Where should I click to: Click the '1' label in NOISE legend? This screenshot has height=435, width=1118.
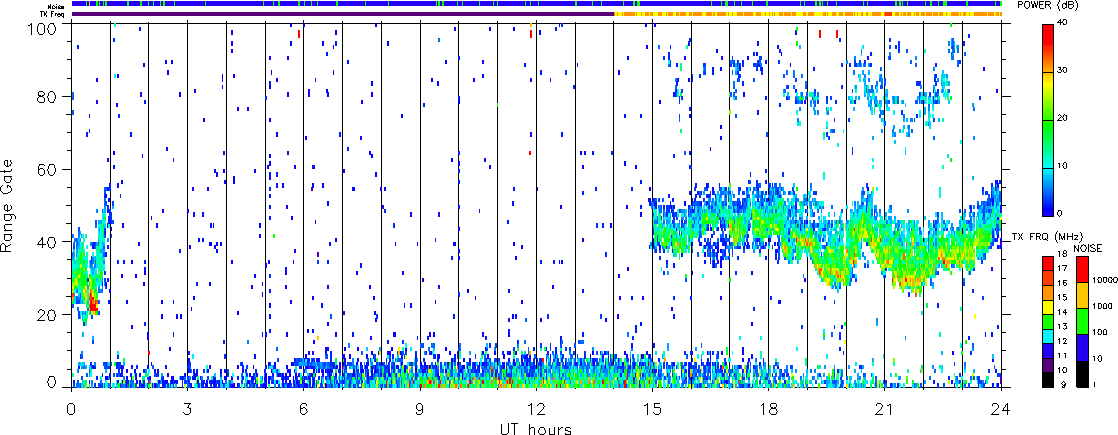pyautogui.click(x=1094, y=385)
